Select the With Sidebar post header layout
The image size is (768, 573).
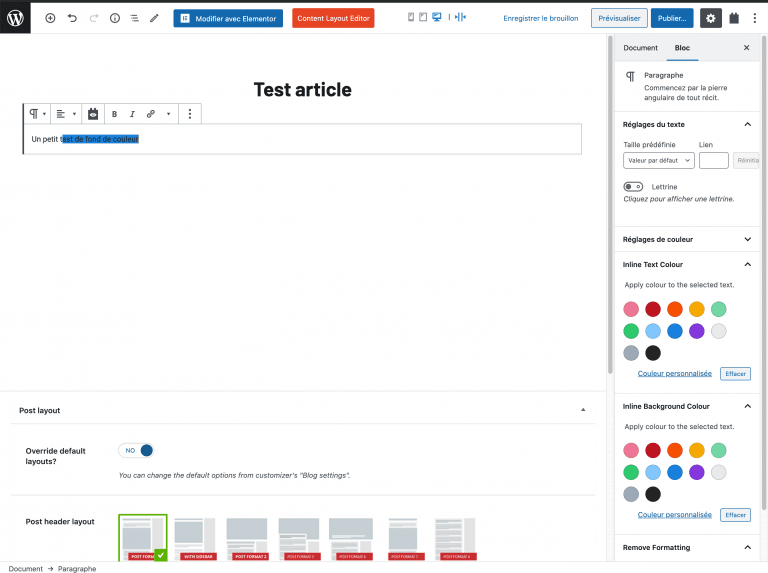[195, 538]
